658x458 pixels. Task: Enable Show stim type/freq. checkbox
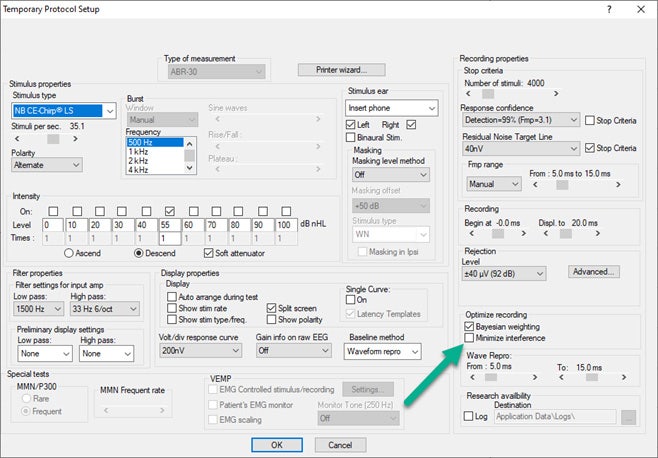[x=172, y=319]
